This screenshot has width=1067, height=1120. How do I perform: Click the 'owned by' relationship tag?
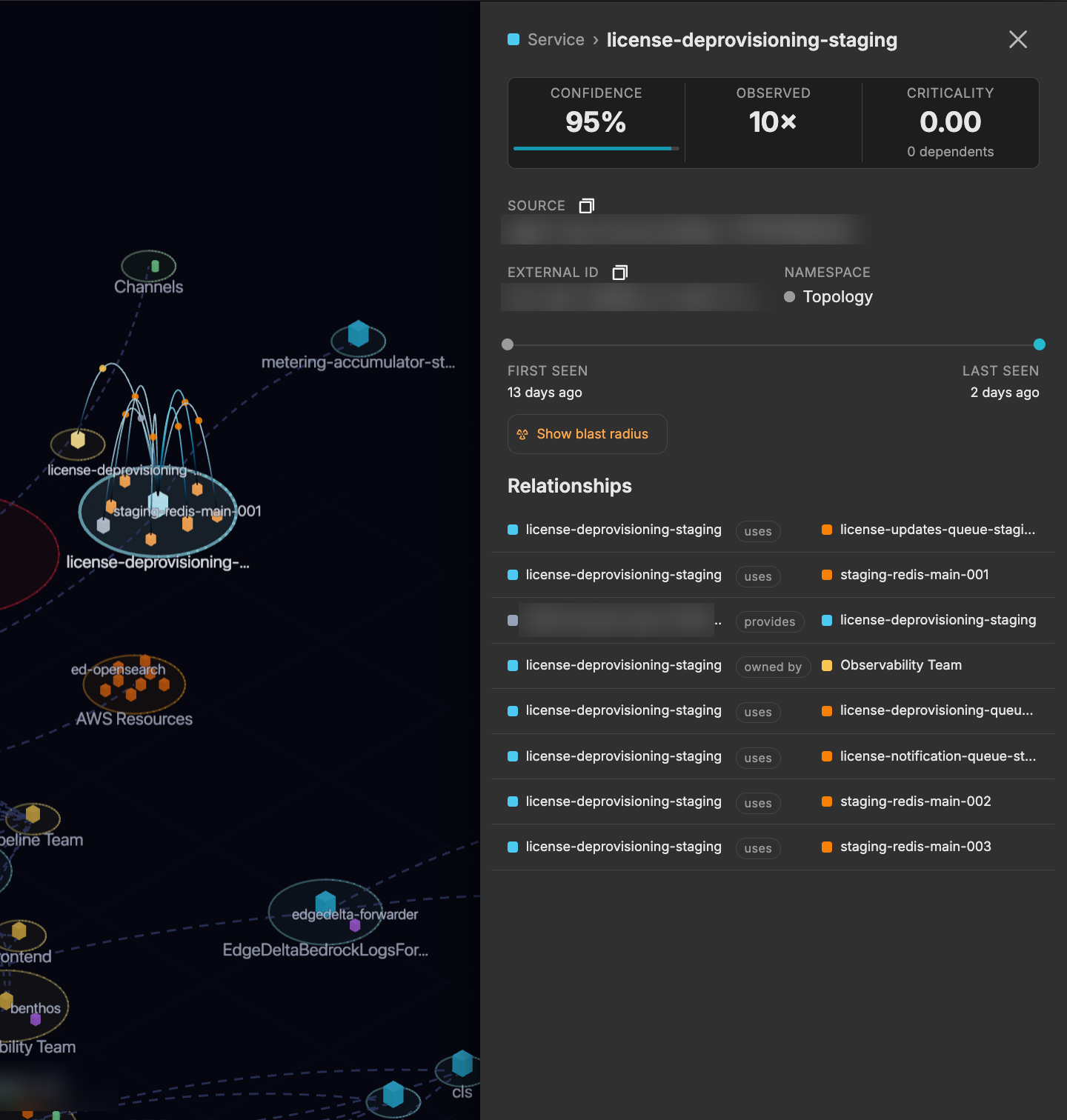point(773,667)
